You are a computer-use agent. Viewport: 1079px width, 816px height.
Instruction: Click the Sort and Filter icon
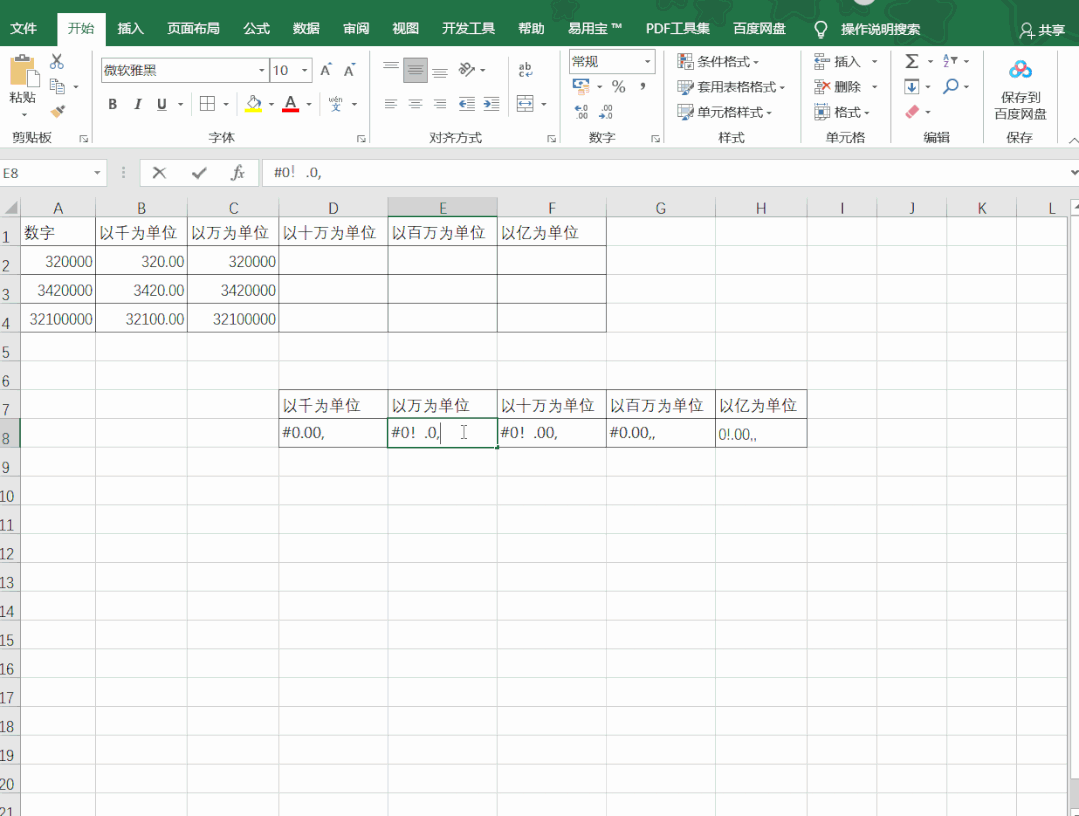tap(950, 61)
